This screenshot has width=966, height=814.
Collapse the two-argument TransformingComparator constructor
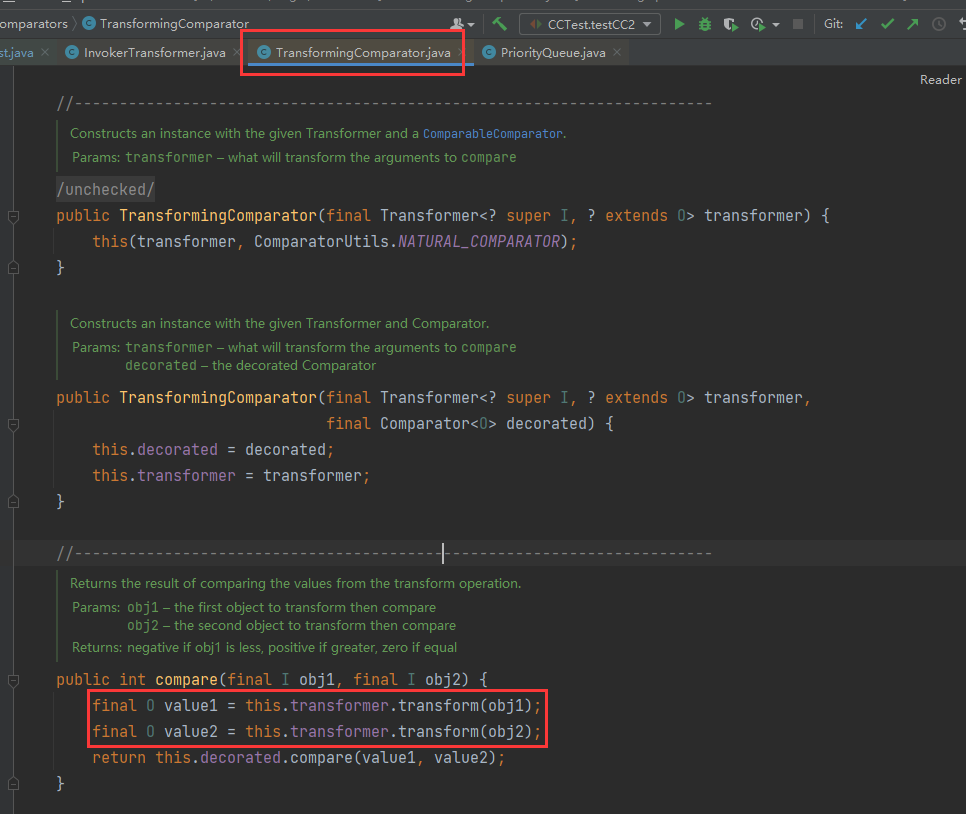(13, 425)
